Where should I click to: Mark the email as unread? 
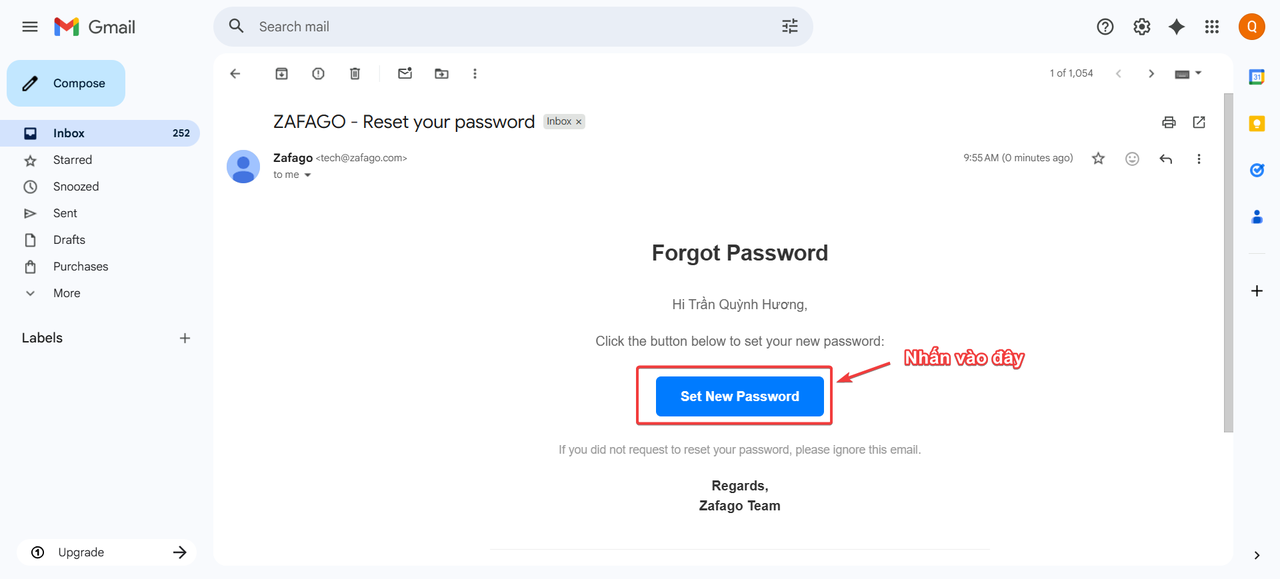[x=405, y=74]
